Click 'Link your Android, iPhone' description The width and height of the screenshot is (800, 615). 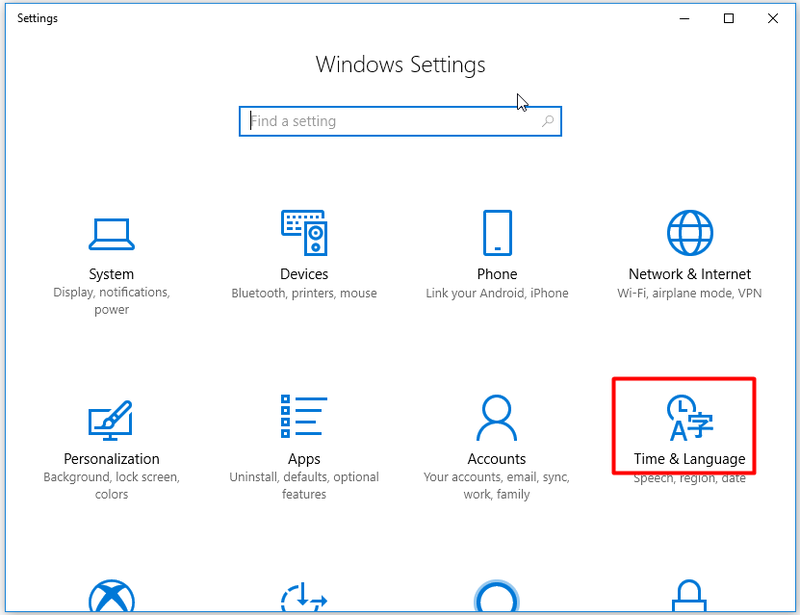497,293
